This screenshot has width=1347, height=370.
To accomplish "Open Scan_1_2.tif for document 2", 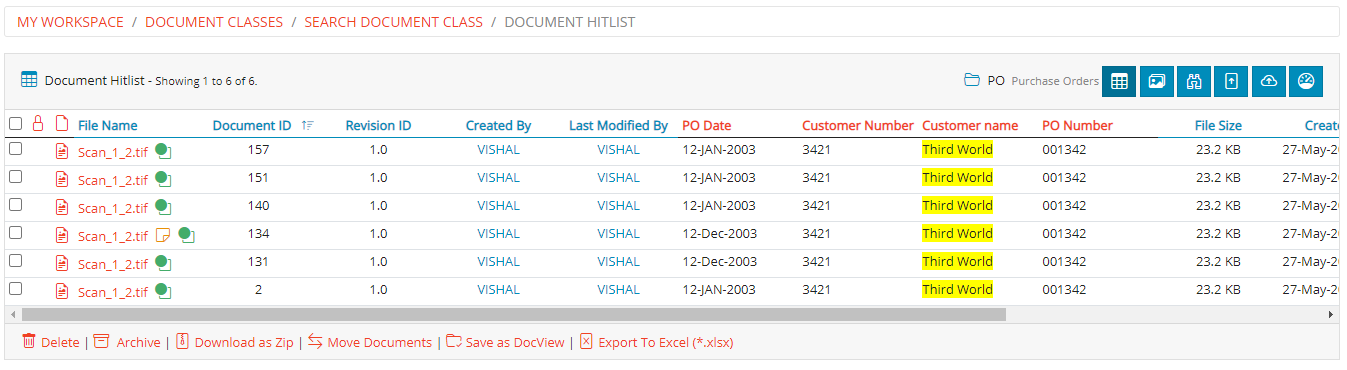I will [x=113, y=293].
